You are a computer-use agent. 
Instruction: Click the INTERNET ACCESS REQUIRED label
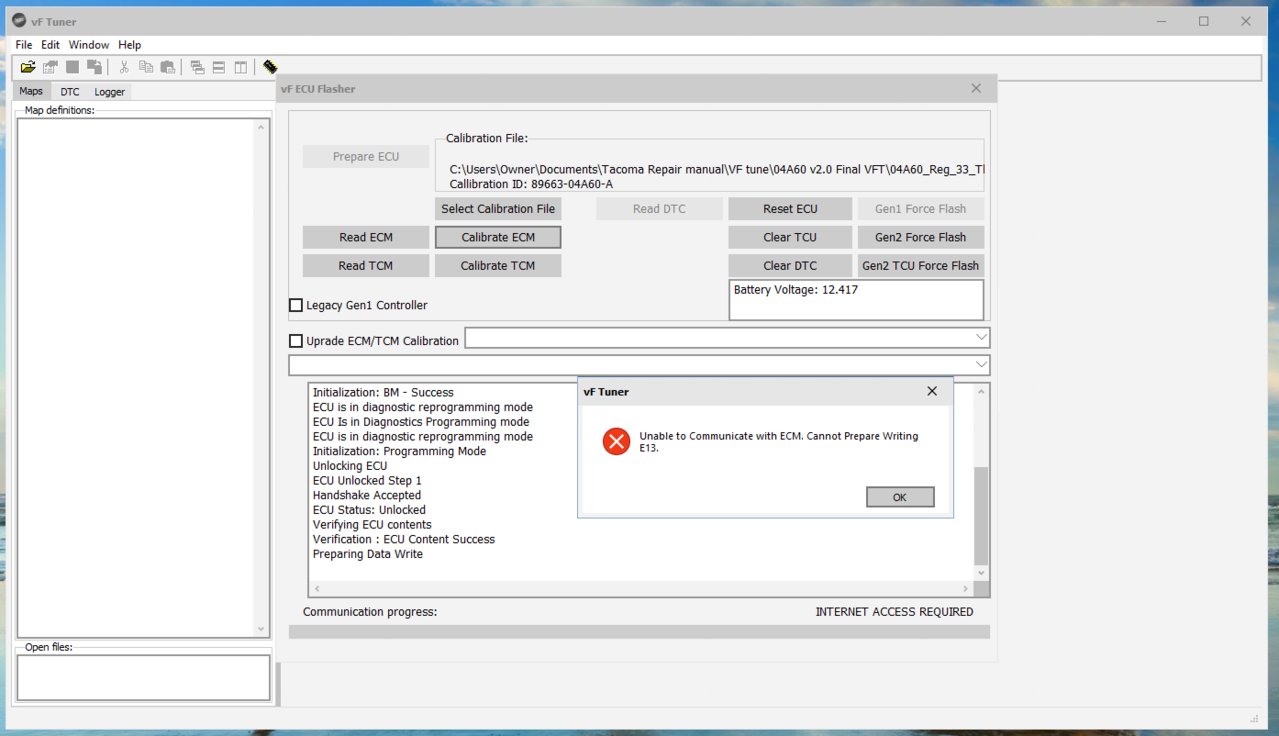pyautogui.click(x=894, y=612)
